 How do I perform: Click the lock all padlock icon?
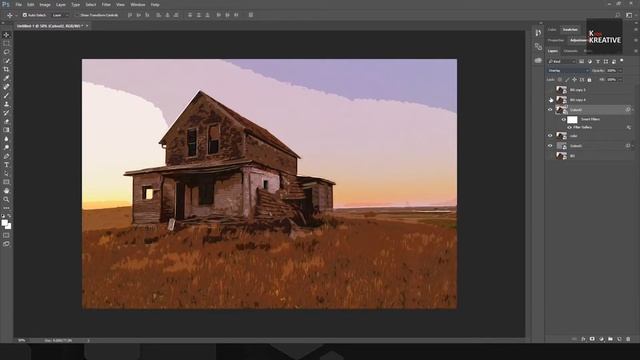(589, 80)
